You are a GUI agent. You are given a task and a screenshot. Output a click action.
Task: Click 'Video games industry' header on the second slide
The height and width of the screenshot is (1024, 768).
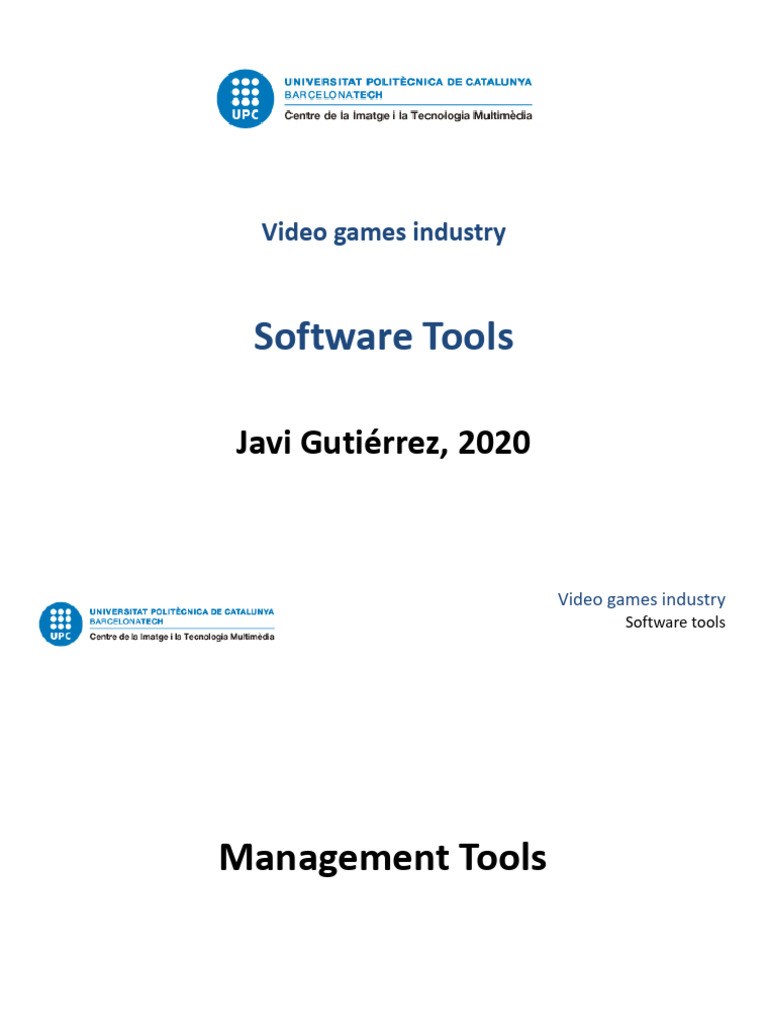pyautogui.click(x=641, y=600)
